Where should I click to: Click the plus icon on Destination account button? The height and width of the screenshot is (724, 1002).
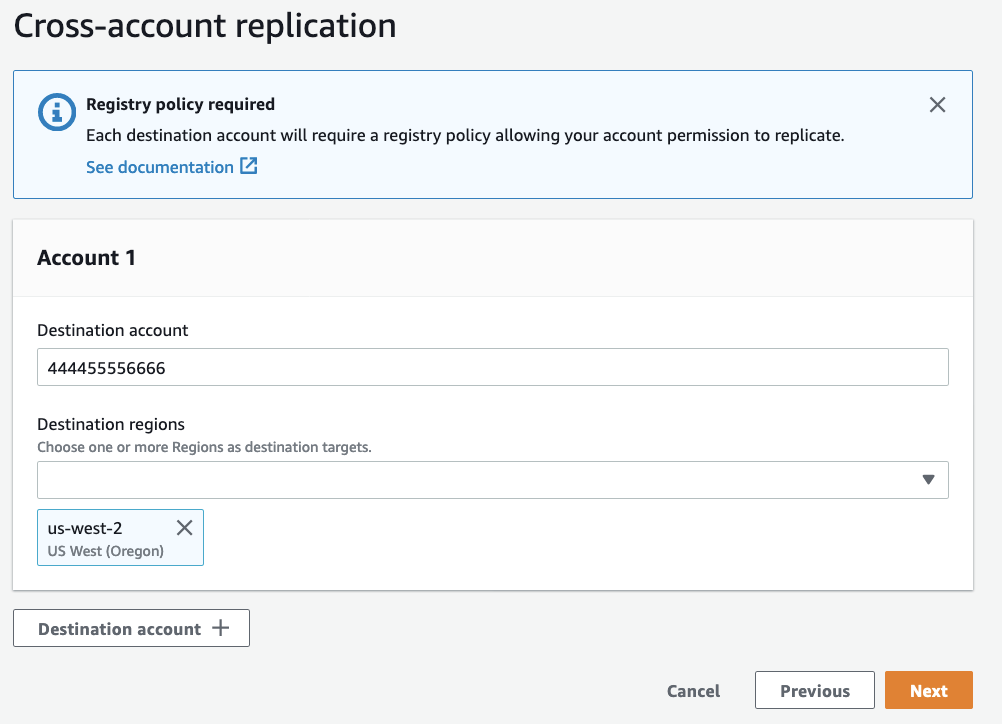point(220,629)
